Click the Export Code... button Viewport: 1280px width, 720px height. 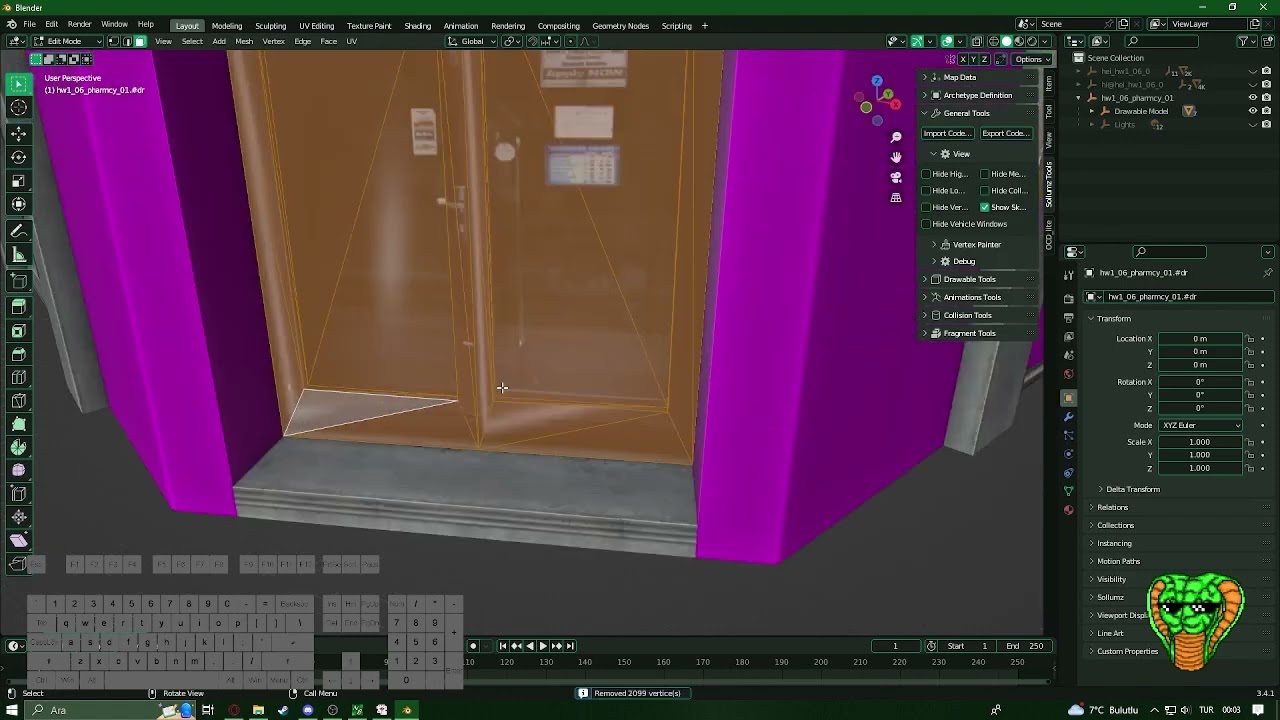1005,133
